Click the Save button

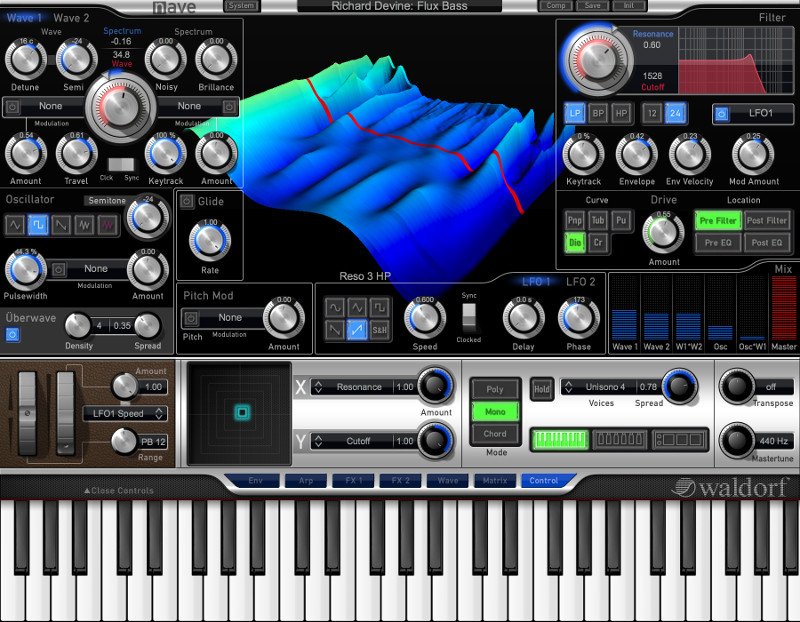click(592, 6)
